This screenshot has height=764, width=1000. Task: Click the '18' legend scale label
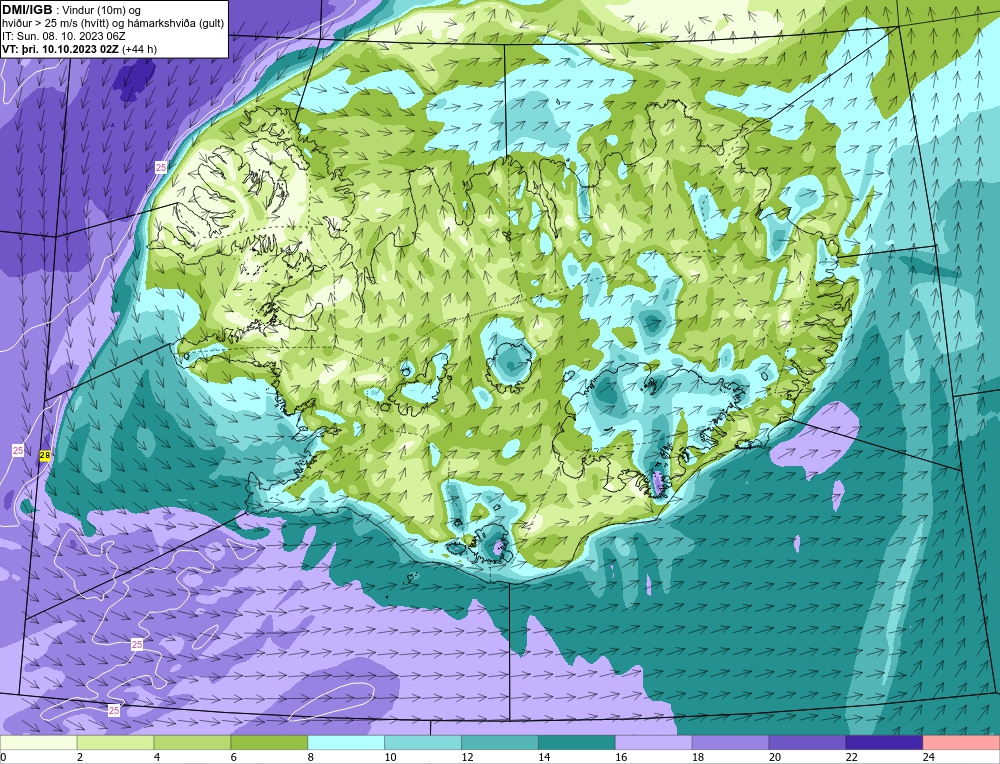(x=698, y=757)
